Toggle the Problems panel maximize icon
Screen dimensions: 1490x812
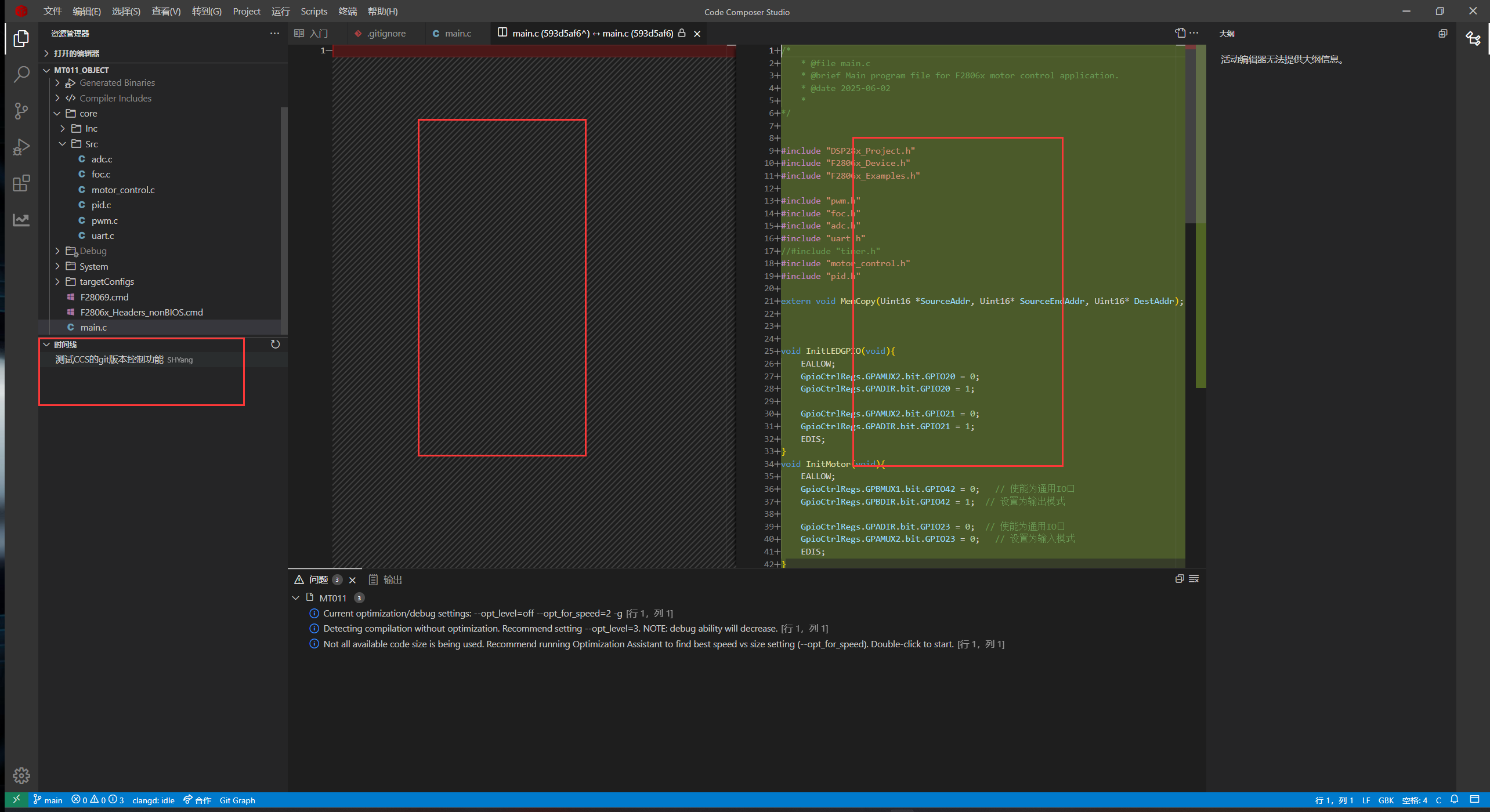tap(1179, 579)
